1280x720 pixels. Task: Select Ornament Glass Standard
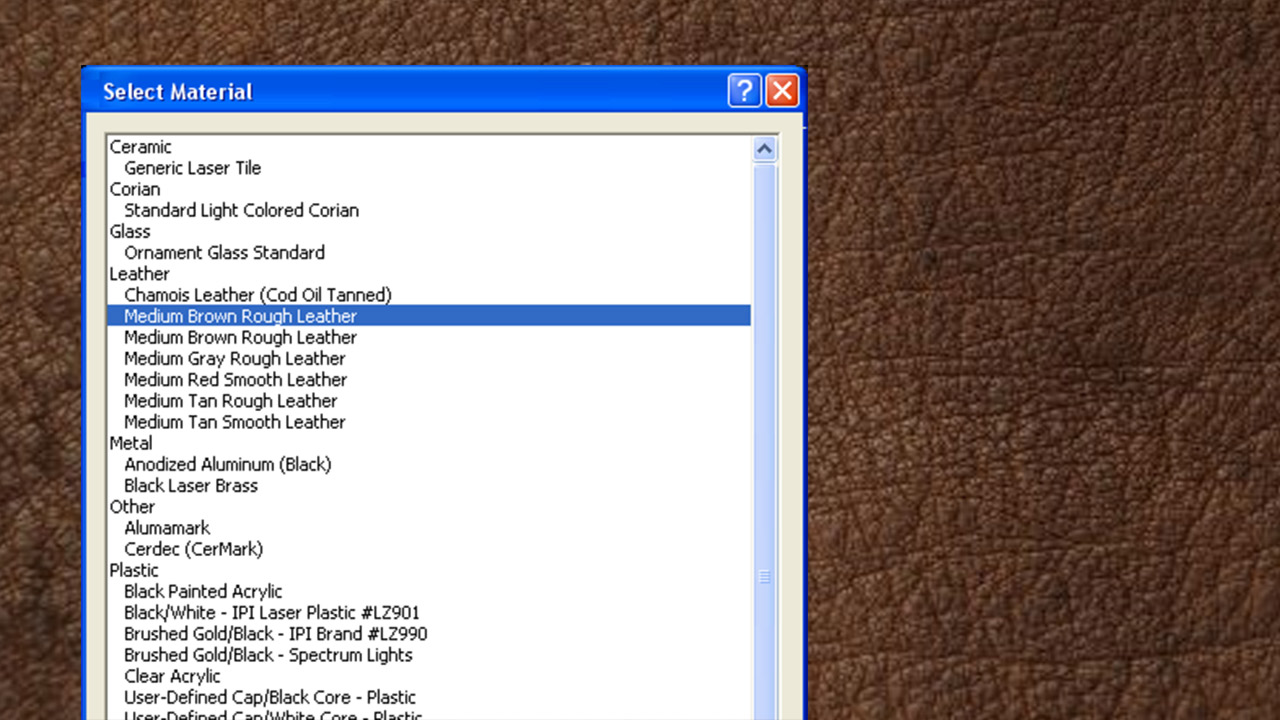click(x=224, y=253)
